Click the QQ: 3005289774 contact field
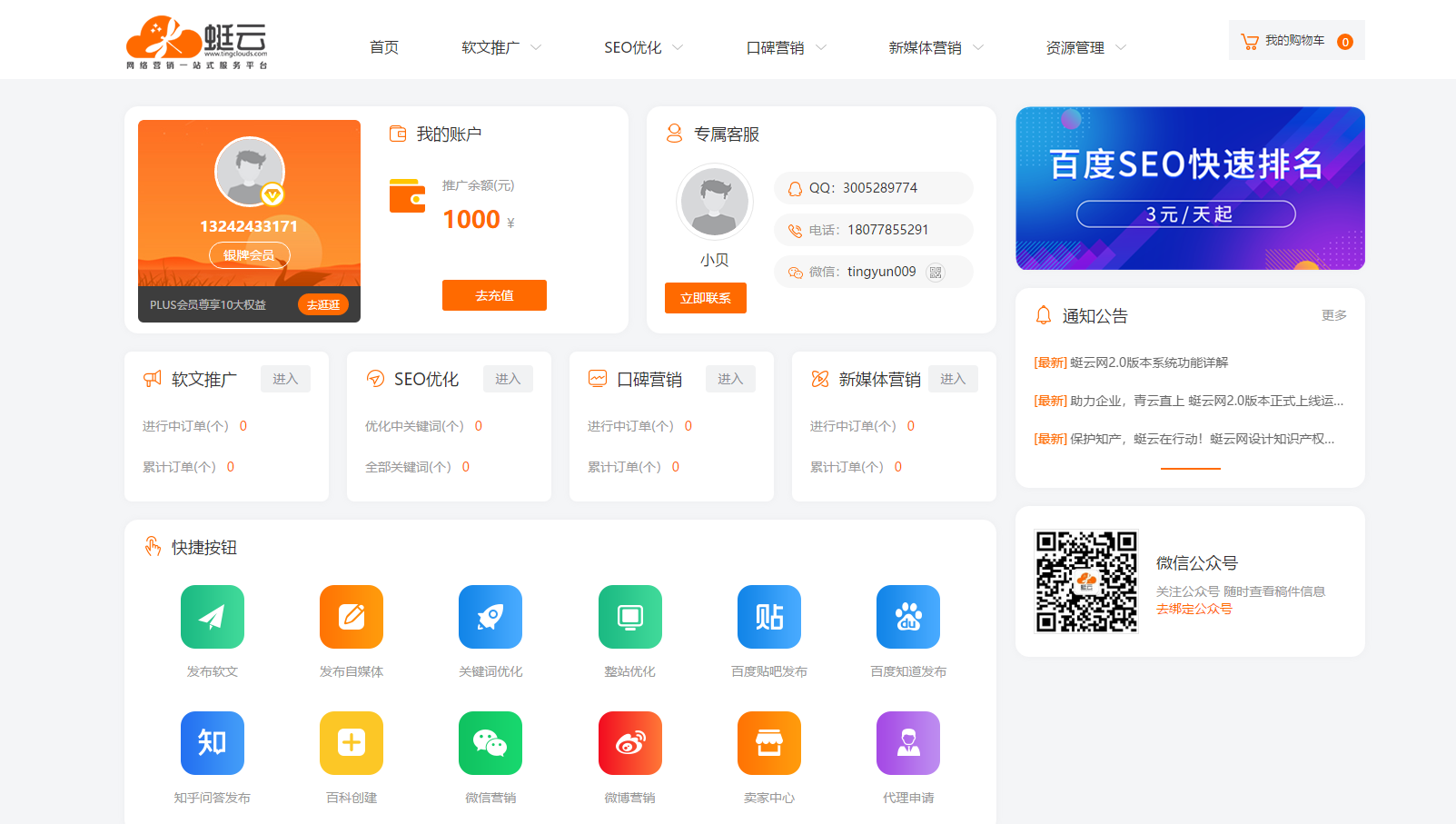Screen dimensions: 1456x824 pyautogui.click(x=874, y=188)
